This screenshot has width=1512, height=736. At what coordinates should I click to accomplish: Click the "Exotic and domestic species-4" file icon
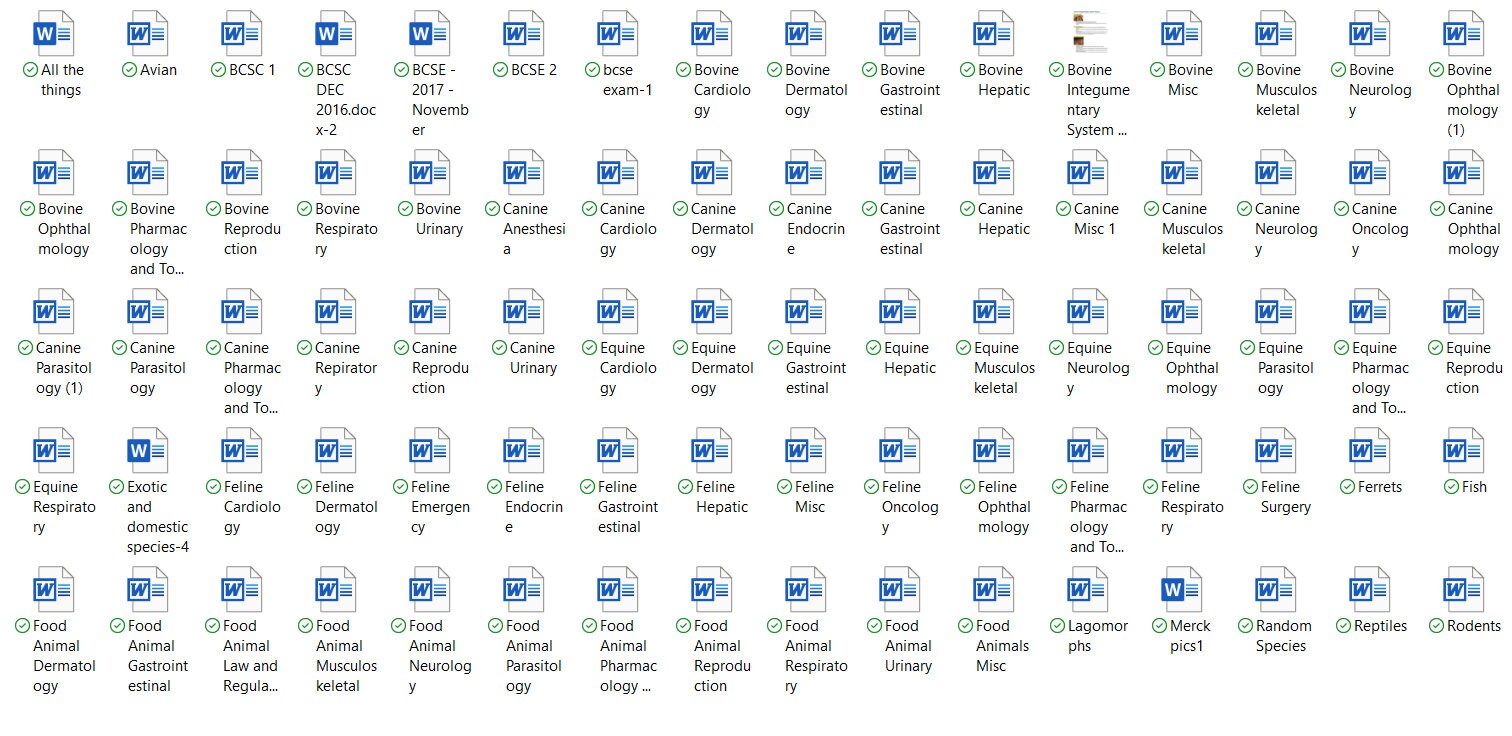click(148, 450)
